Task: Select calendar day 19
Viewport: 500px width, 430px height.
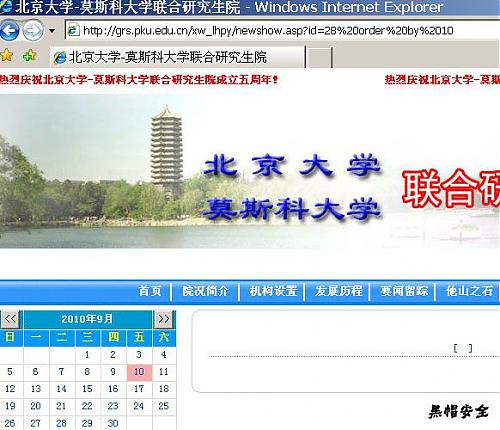Action: click(x=10, y=406)
